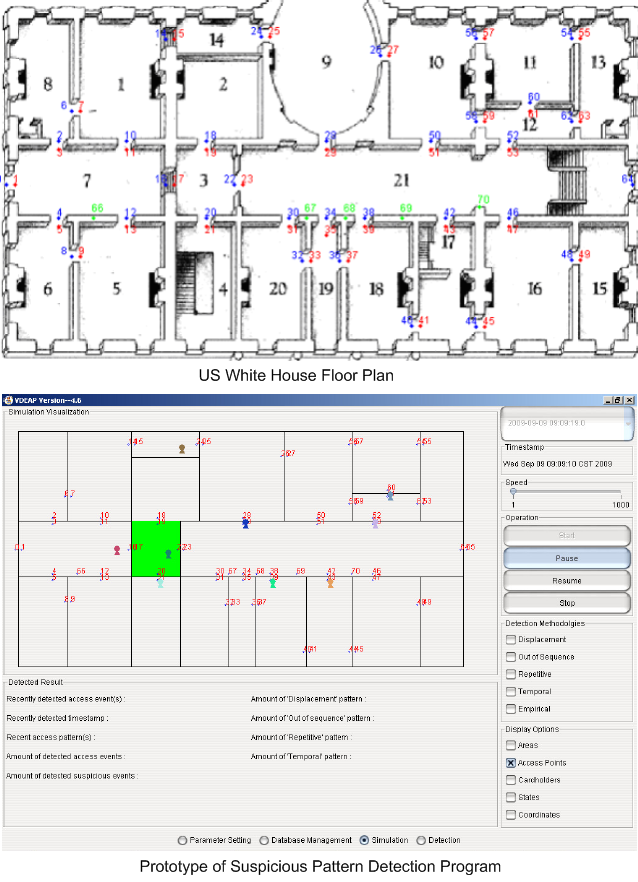This screenshot has width=638, height=882.
Task: Click the maroon cardholder figure in the left corridor
Action: coord(117,550)
